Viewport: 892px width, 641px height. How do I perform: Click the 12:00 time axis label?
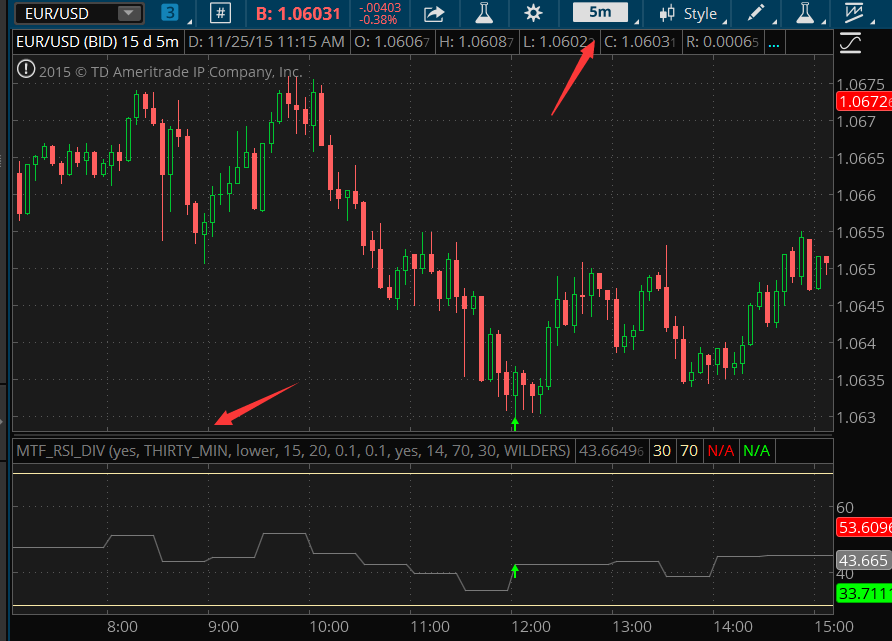pyautogui.click(x=531, y=627)
